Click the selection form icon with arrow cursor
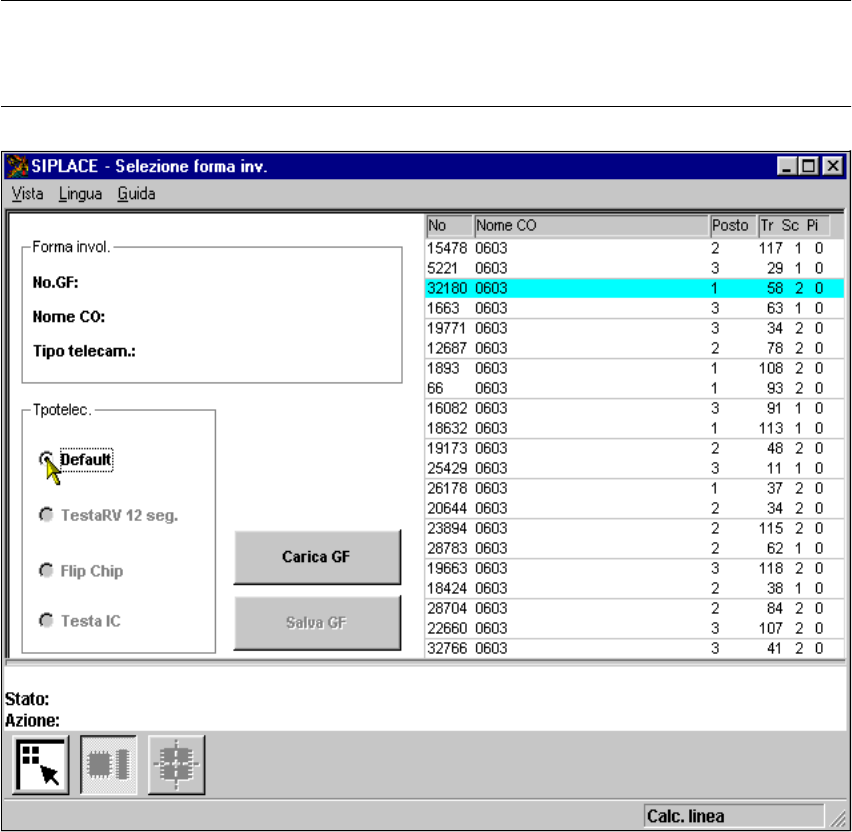Screen dimensions: 852x832 click(41, 765)
